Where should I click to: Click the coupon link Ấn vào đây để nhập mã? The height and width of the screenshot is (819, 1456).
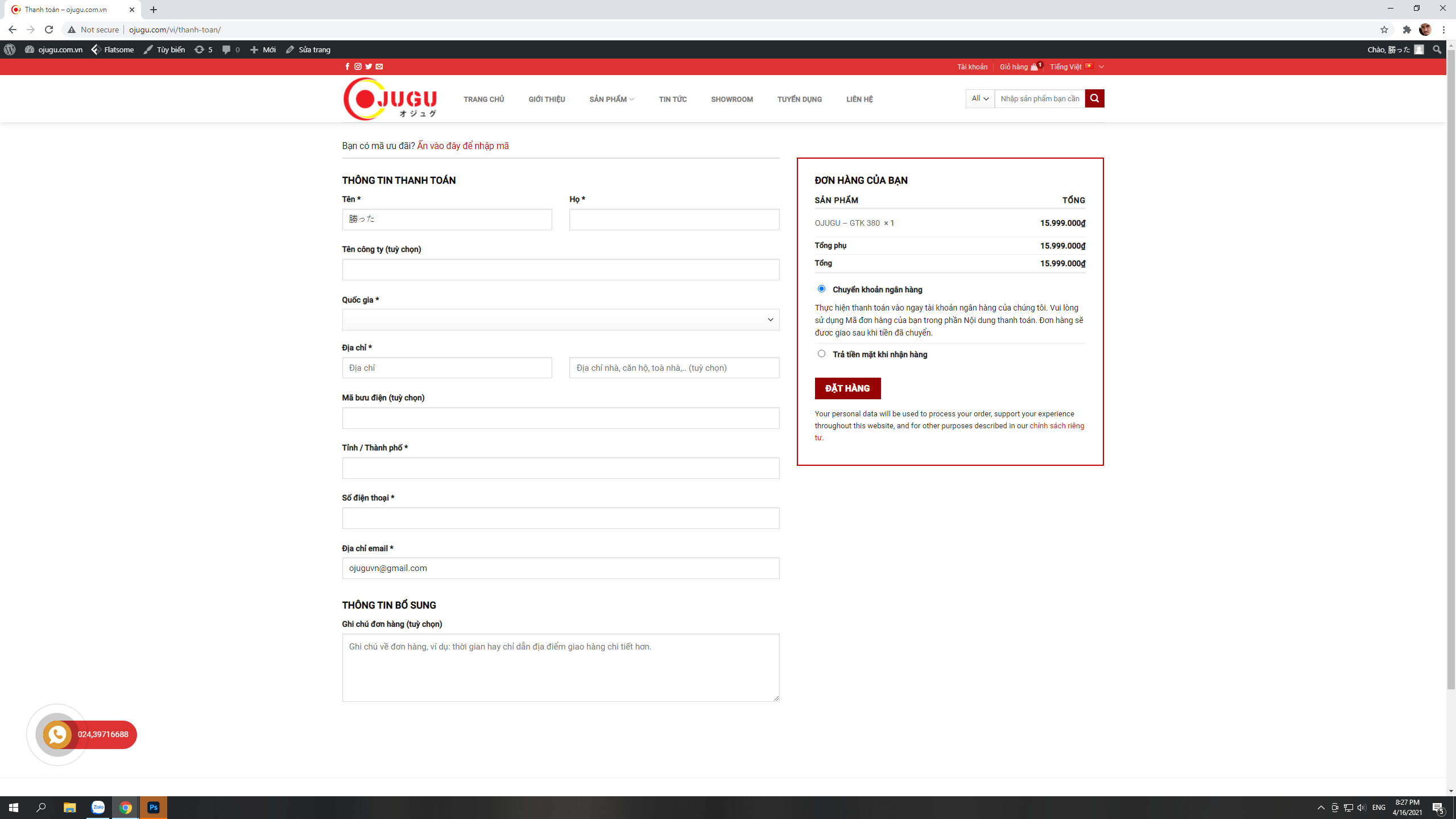(x=462, y=146)
